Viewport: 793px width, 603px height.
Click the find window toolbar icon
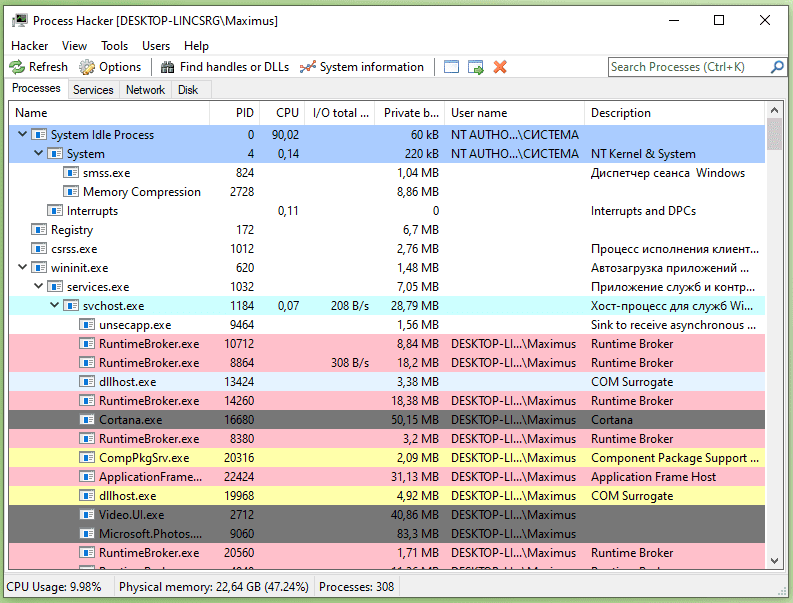coord(451,67)
